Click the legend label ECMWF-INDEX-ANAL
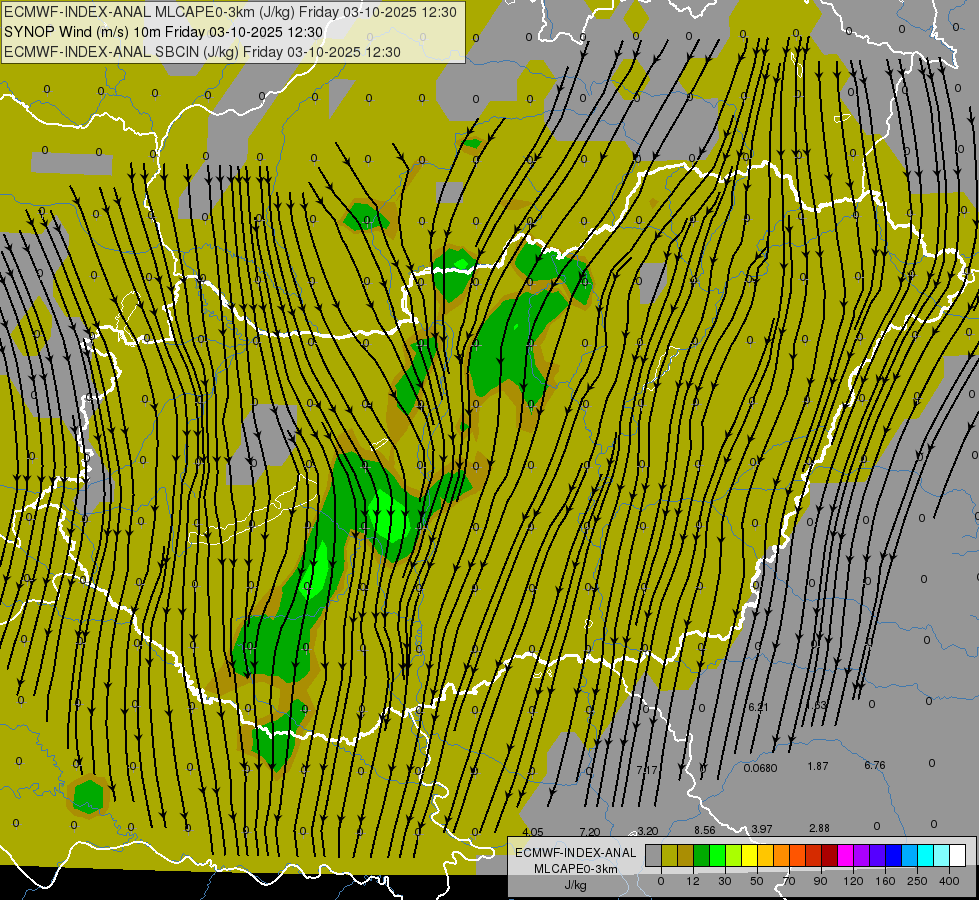The width and height of the screenshot is (979, 900). [x=576, y=853]
